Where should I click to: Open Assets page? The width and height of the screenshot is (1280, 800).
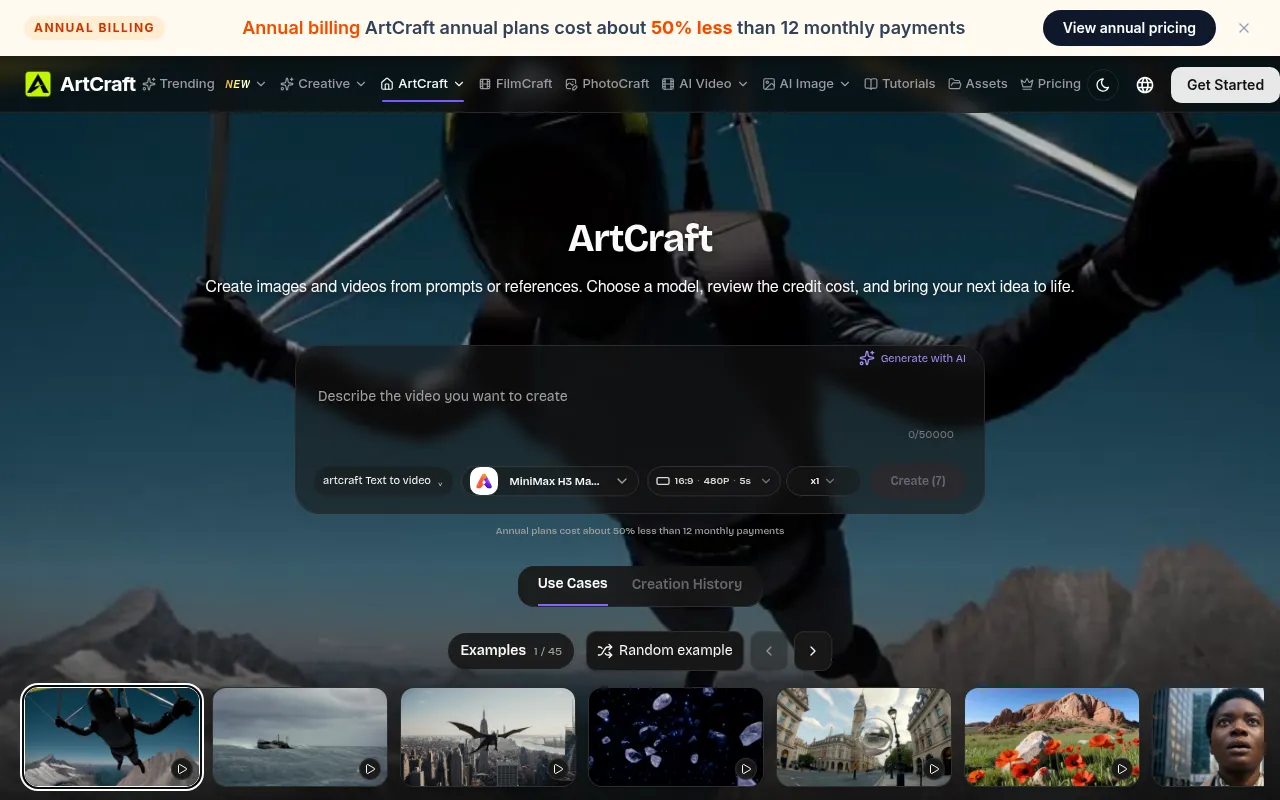tap(978, 84)
